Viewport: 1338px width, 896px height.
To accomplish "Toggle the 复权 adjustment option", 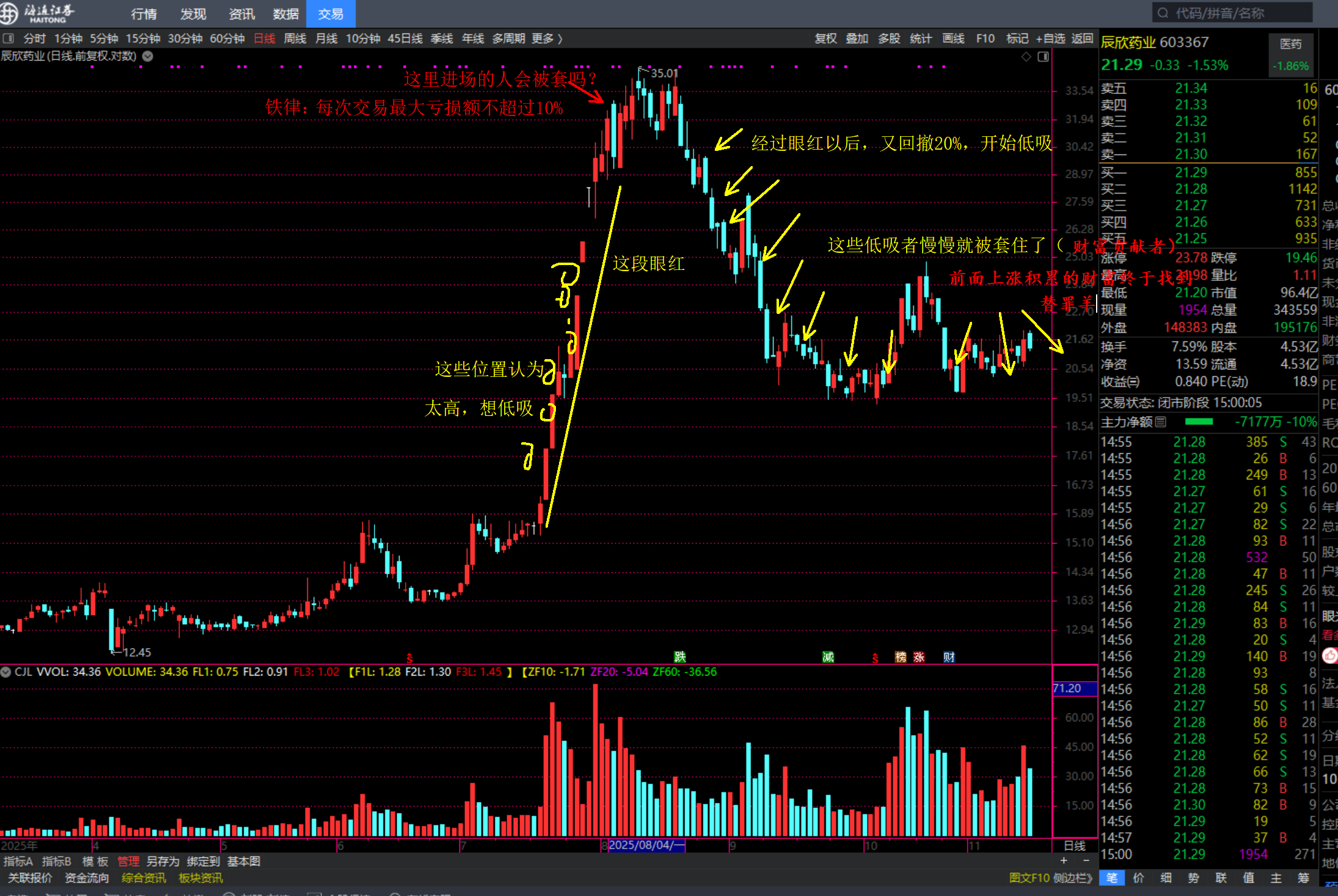I will tap(825, 38).
